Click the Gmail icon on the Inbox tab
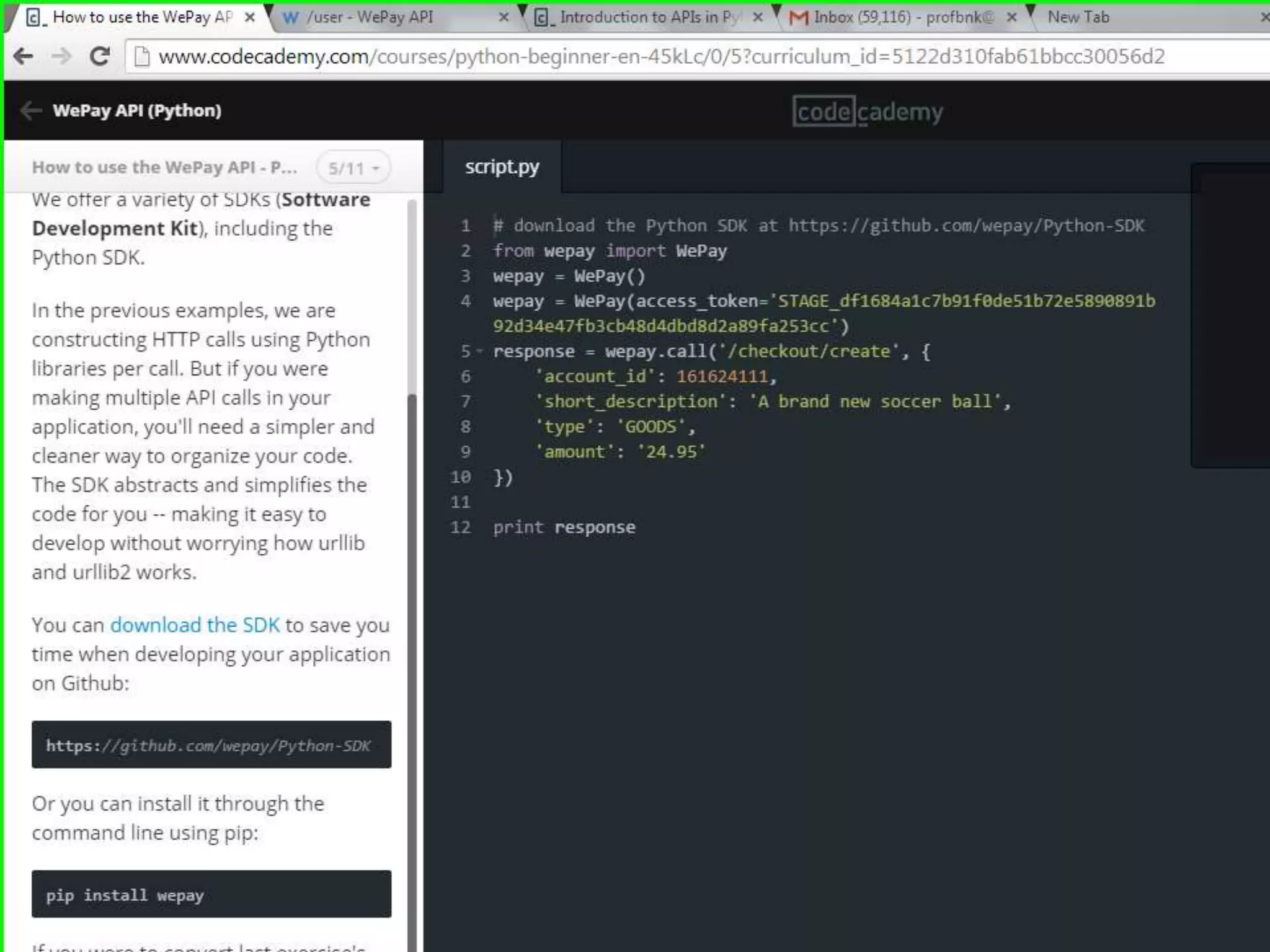 point(799,17)
